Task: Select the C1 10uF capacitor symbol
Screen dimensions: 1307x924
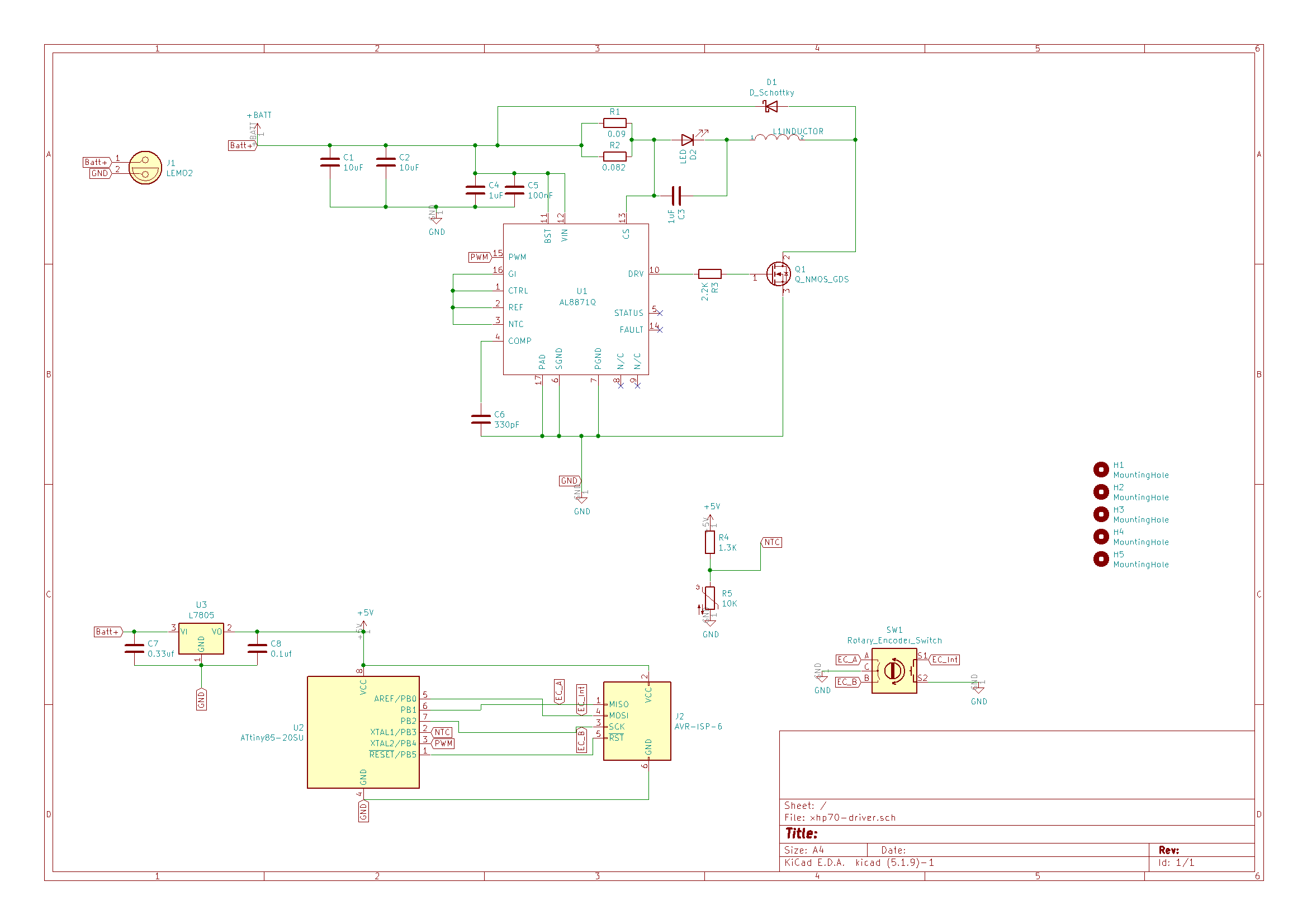Action: [330, 162]
